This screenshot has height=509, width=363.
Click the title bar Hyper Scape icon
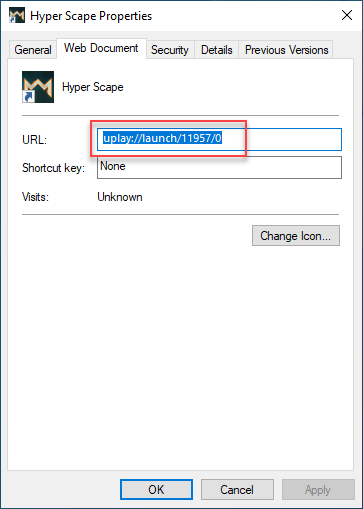click(17, 16)
